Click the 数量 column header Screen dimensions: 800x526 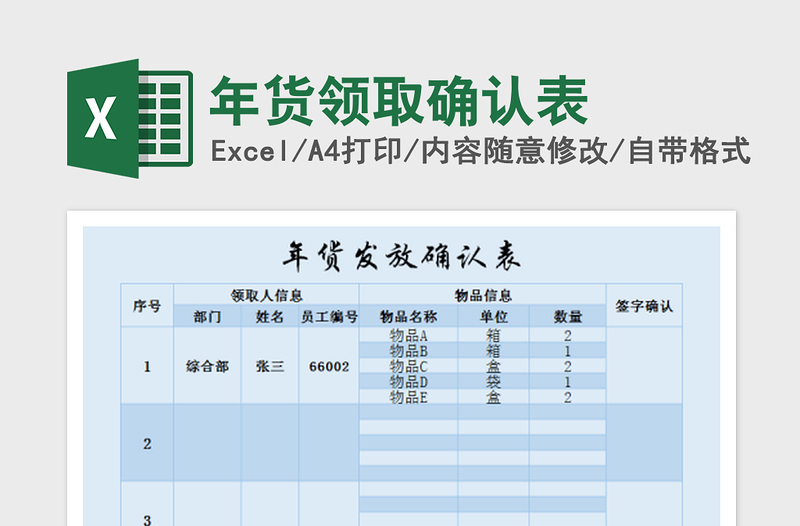[x=567, y=316]
